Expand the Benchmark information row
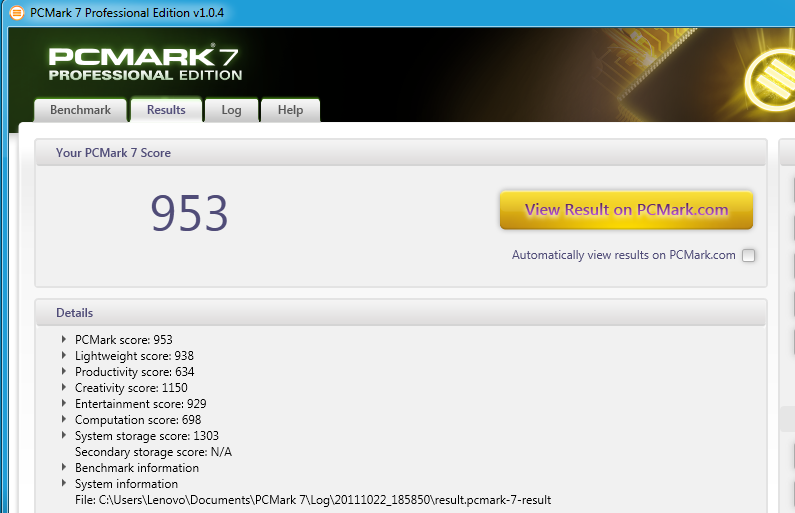The width and height of the screenshot is (795, 513). click(64, 467)
